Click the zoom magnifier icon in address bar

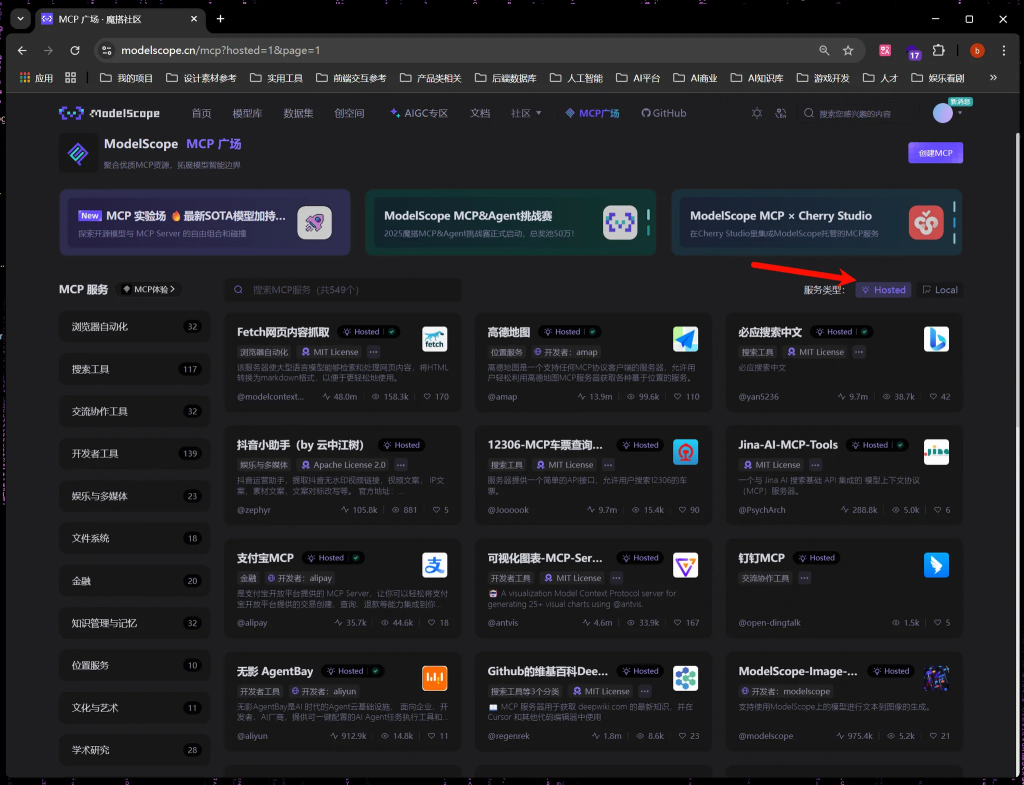[824, 50]
